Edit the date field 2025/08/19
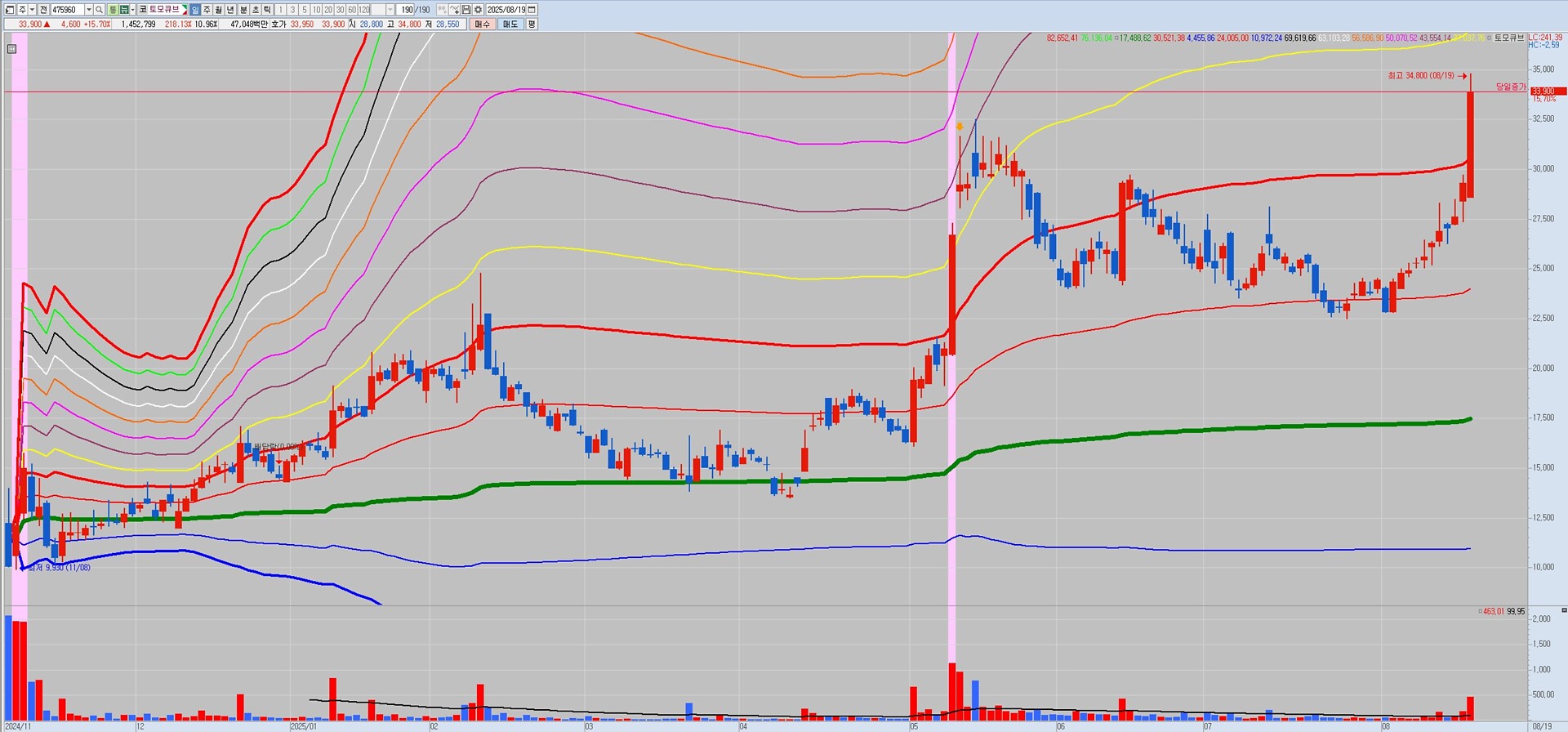Screen dimensions: 1568x732 tap(506, 10)
